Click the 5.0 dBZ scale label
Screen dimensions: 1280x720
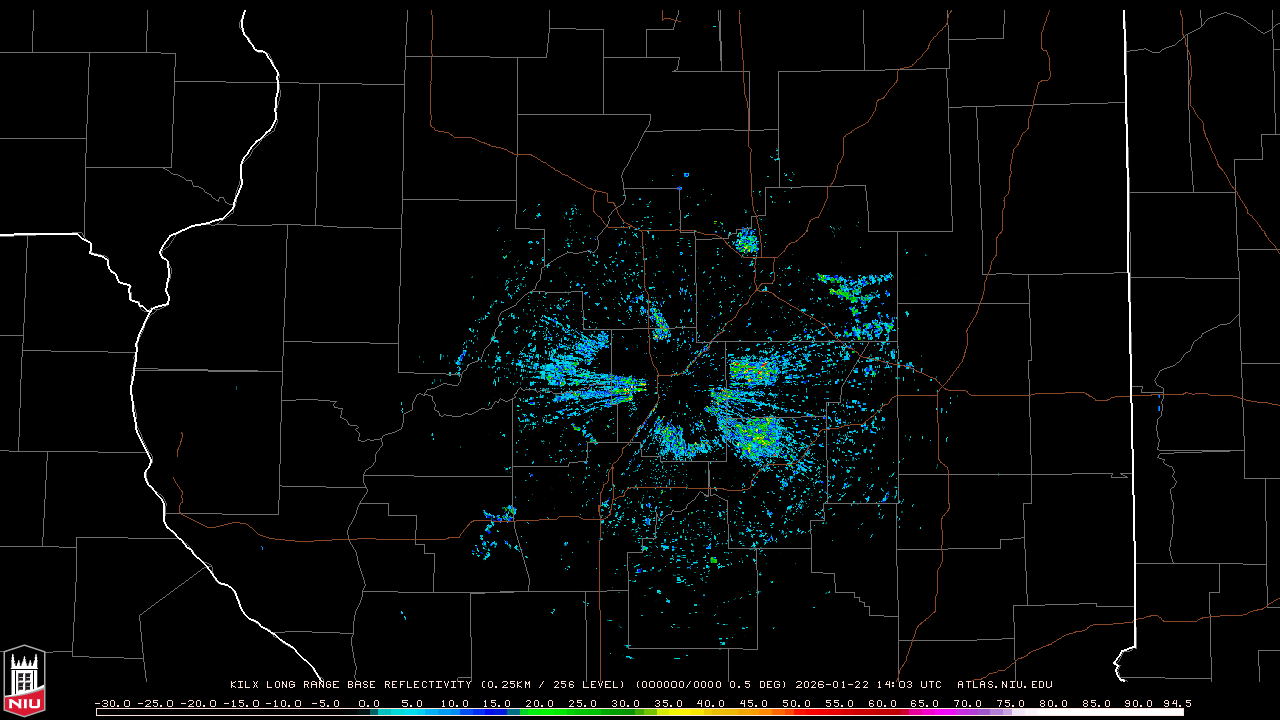coord(412,703)
